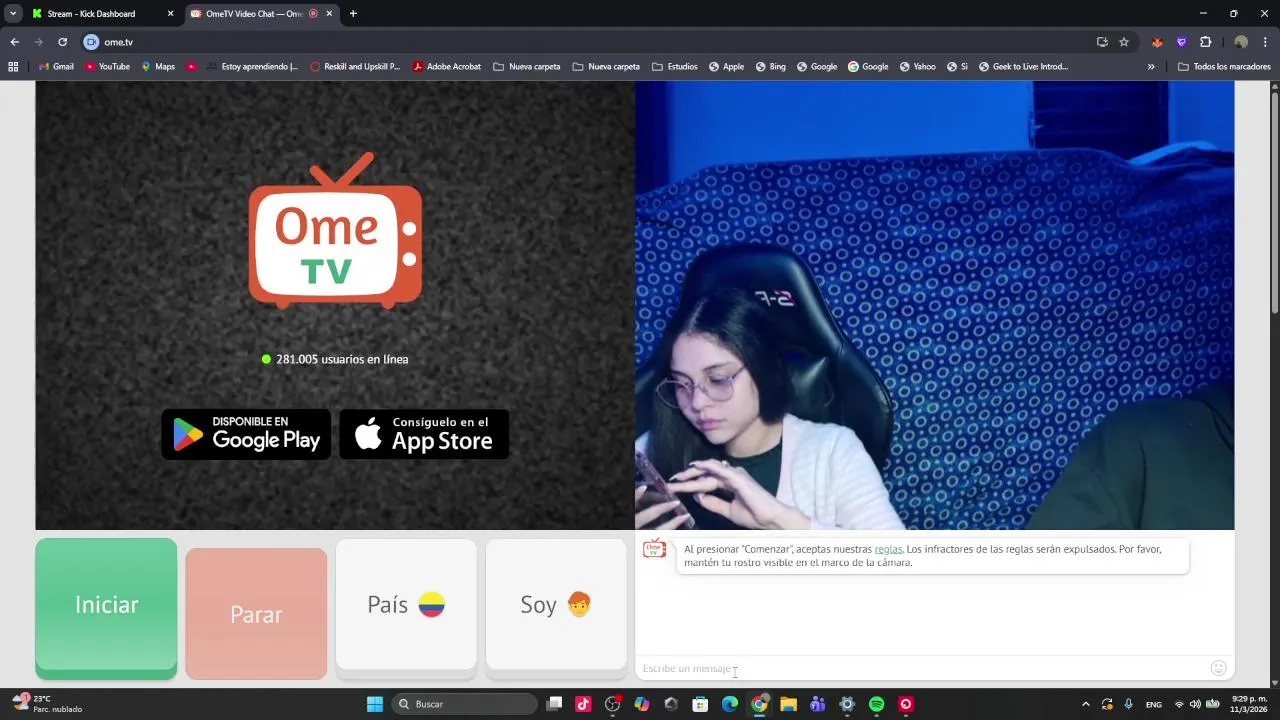Click the OmeTV logo in the center
The height and width of the screenshot is (720, 1280).
[x=335, y=230]
